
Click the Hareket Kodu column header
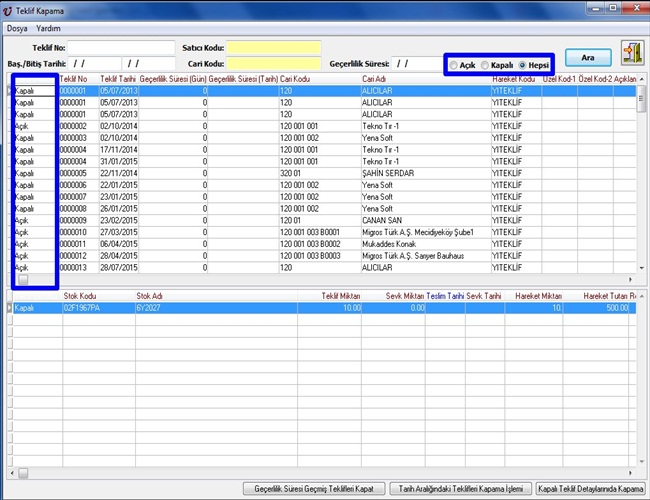pyautogui.click(x=513, y=79)
